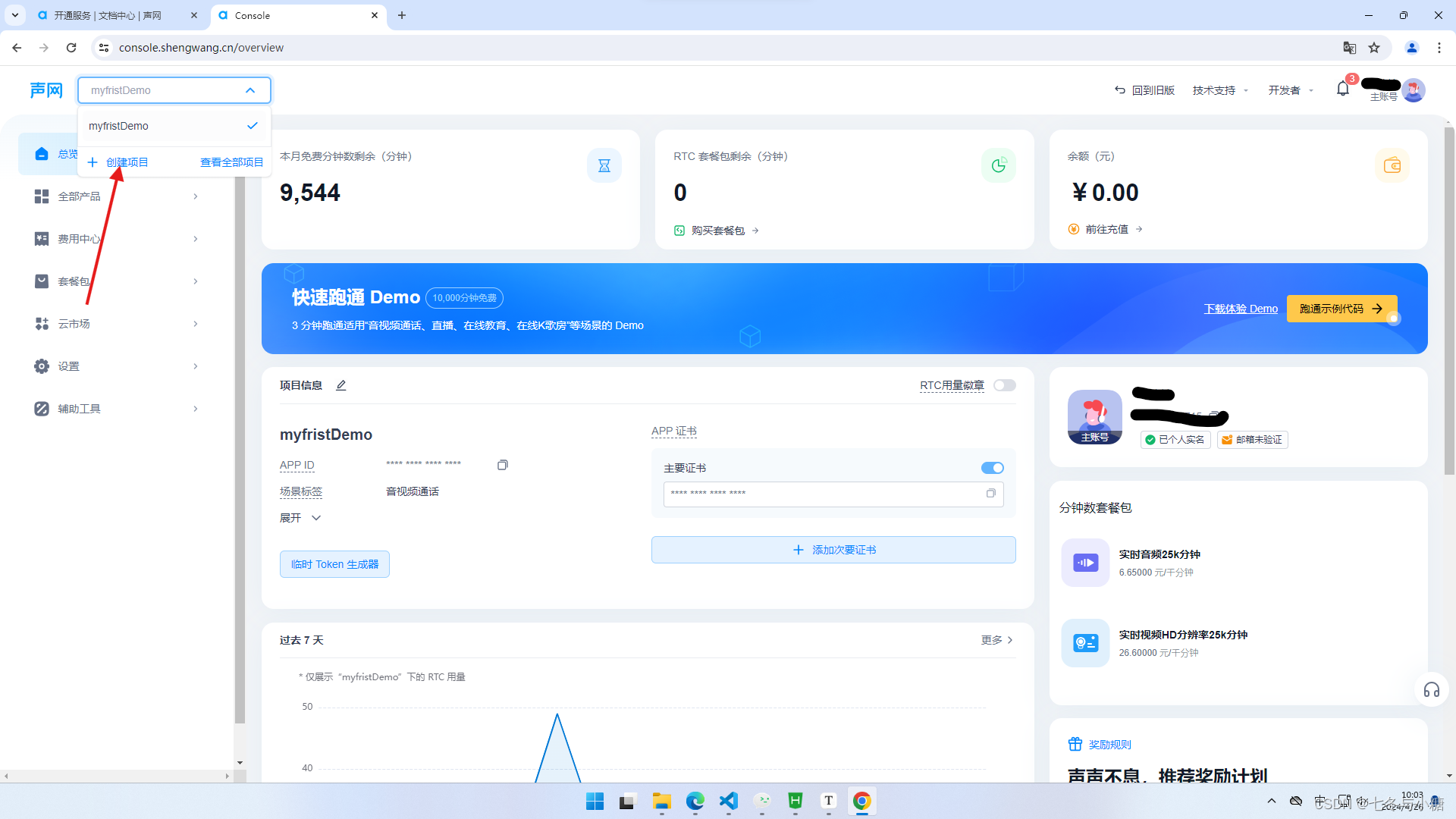
Task: Click 查看全部项目 link
Action: click(231, 162)
